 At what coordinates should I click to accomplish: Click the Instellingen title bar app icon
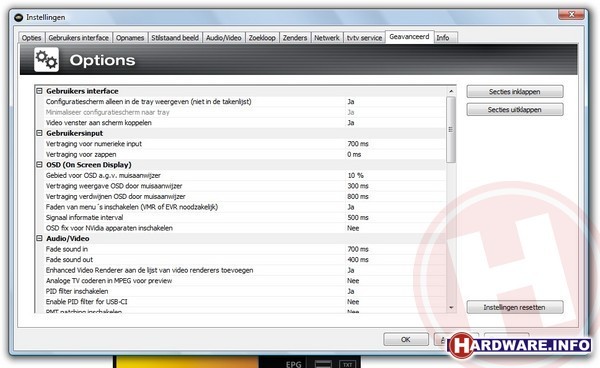point(18,18)
